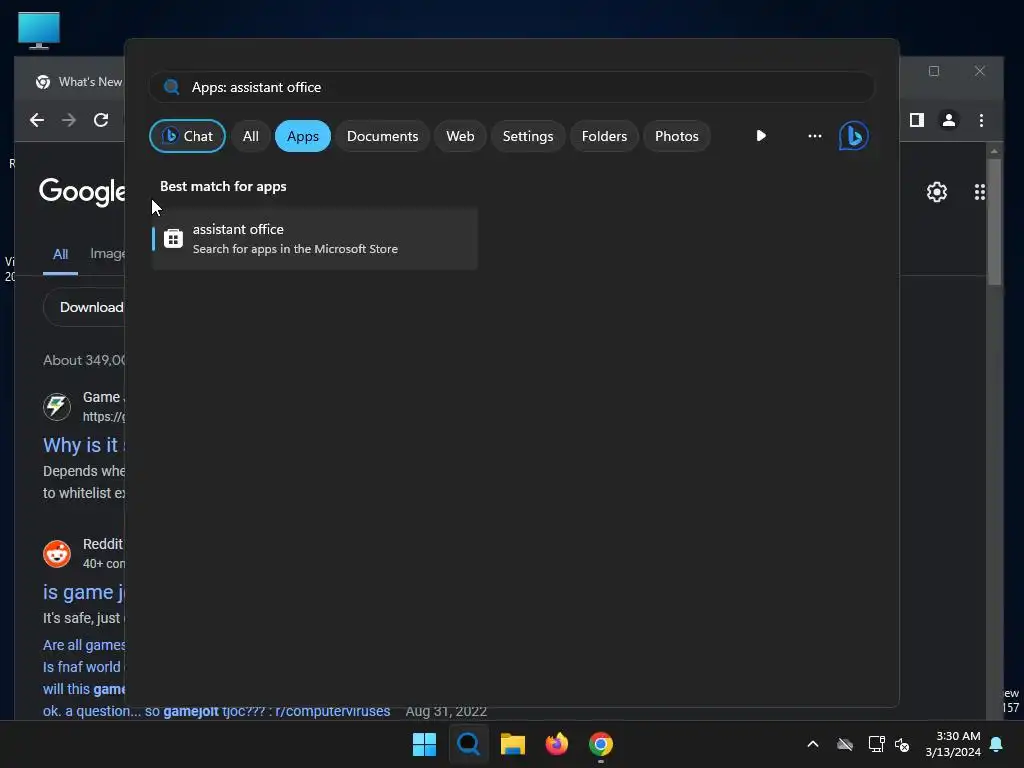Switch to Documents search filter
Image resolution: width=1024 pixels, height=768 pixels.
coord(382,136)
